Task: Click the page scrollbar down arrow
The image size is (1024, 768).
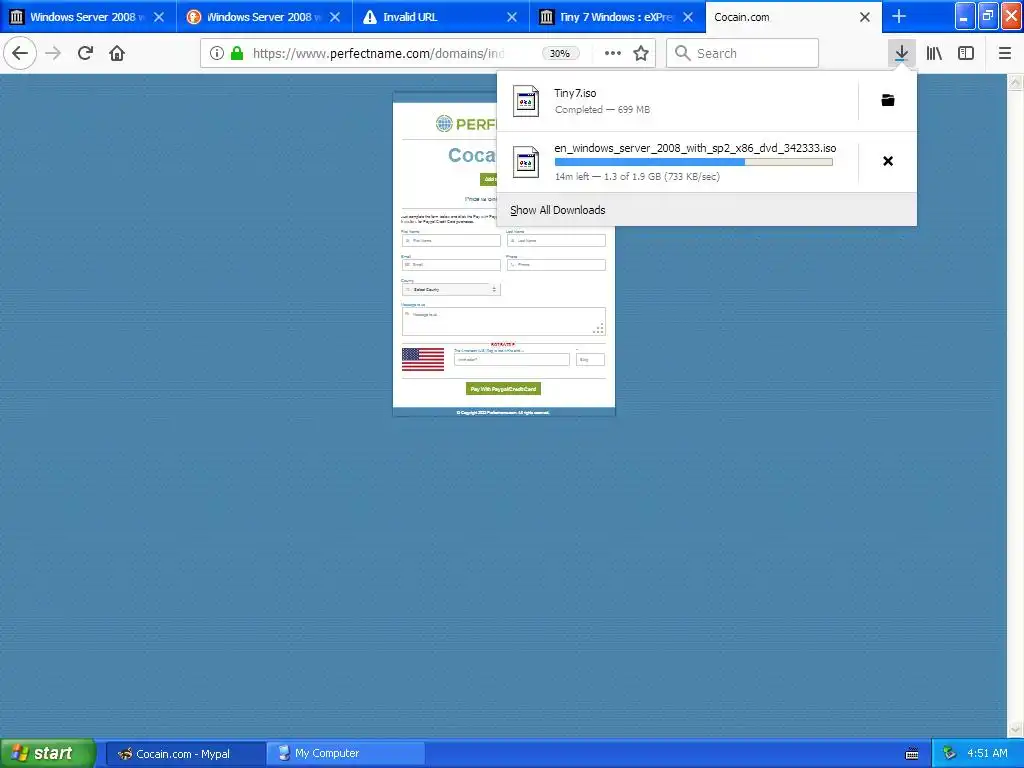Action: pos(1015,729)
